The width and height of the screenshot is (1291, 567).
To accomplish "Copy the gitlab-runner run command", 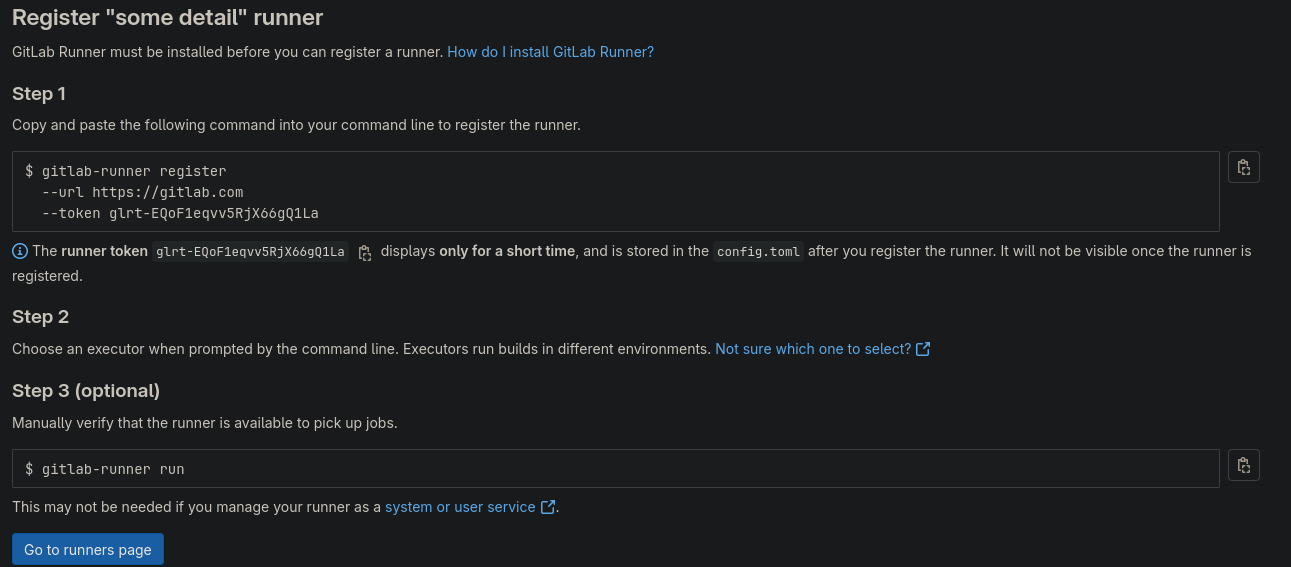I will click(1243, 465).
